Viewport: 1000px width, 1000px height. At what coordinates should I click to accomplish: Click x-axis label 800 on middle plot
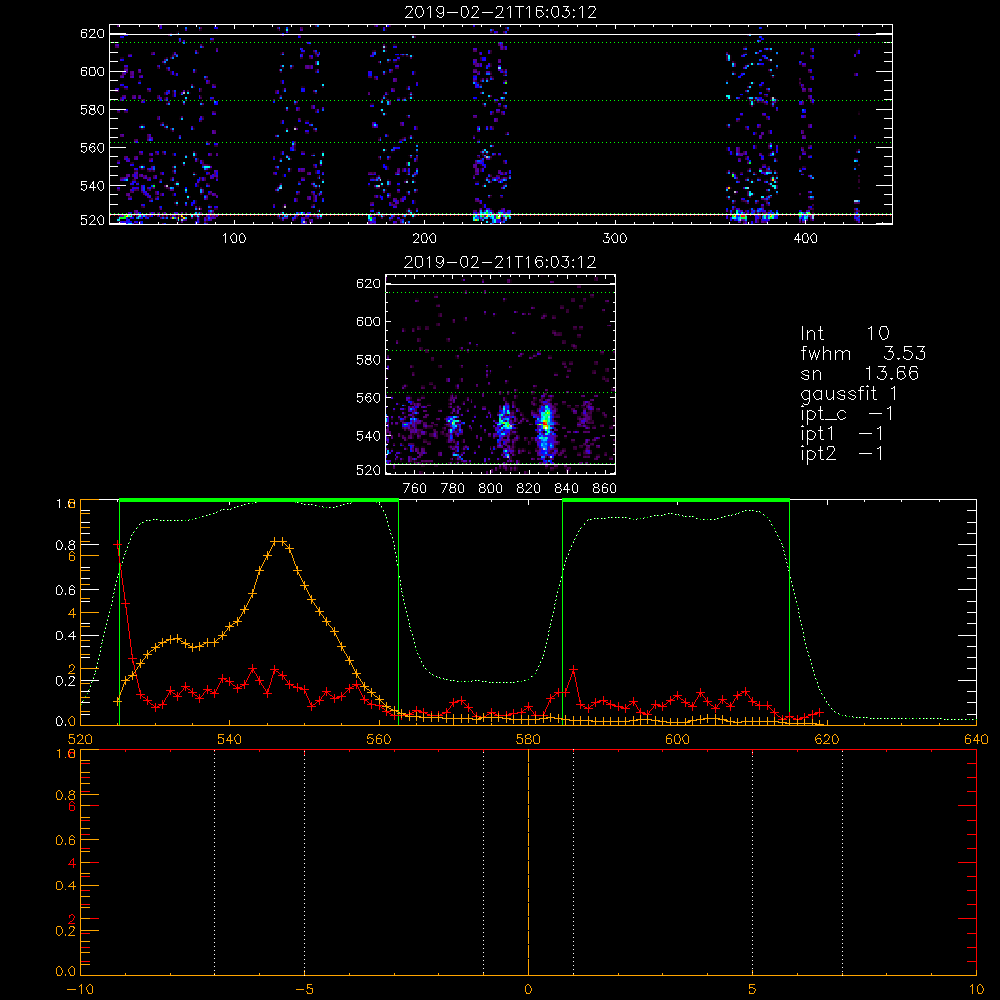coord(490,489)
